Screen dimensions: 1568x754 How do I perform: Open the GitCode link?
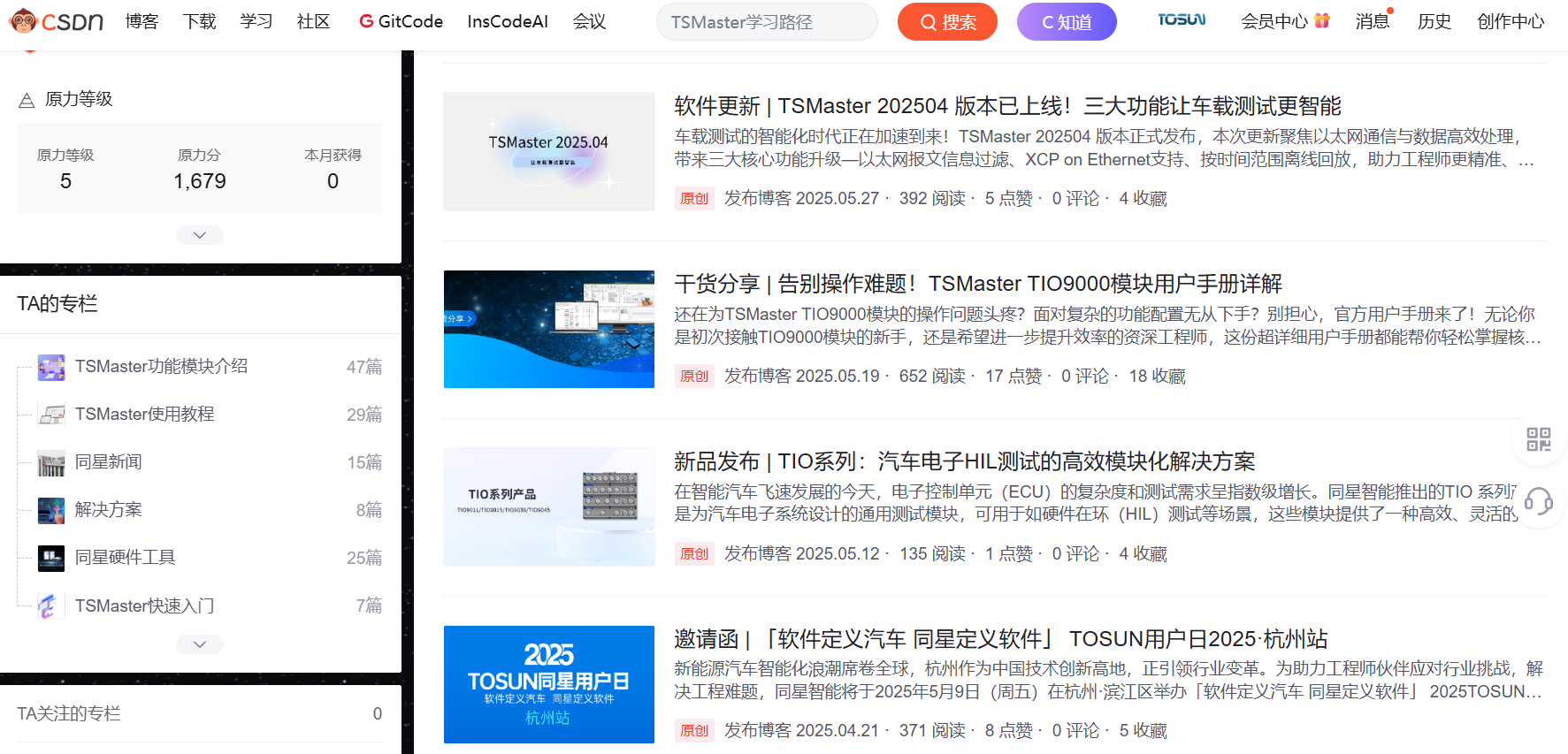(401, 21)
